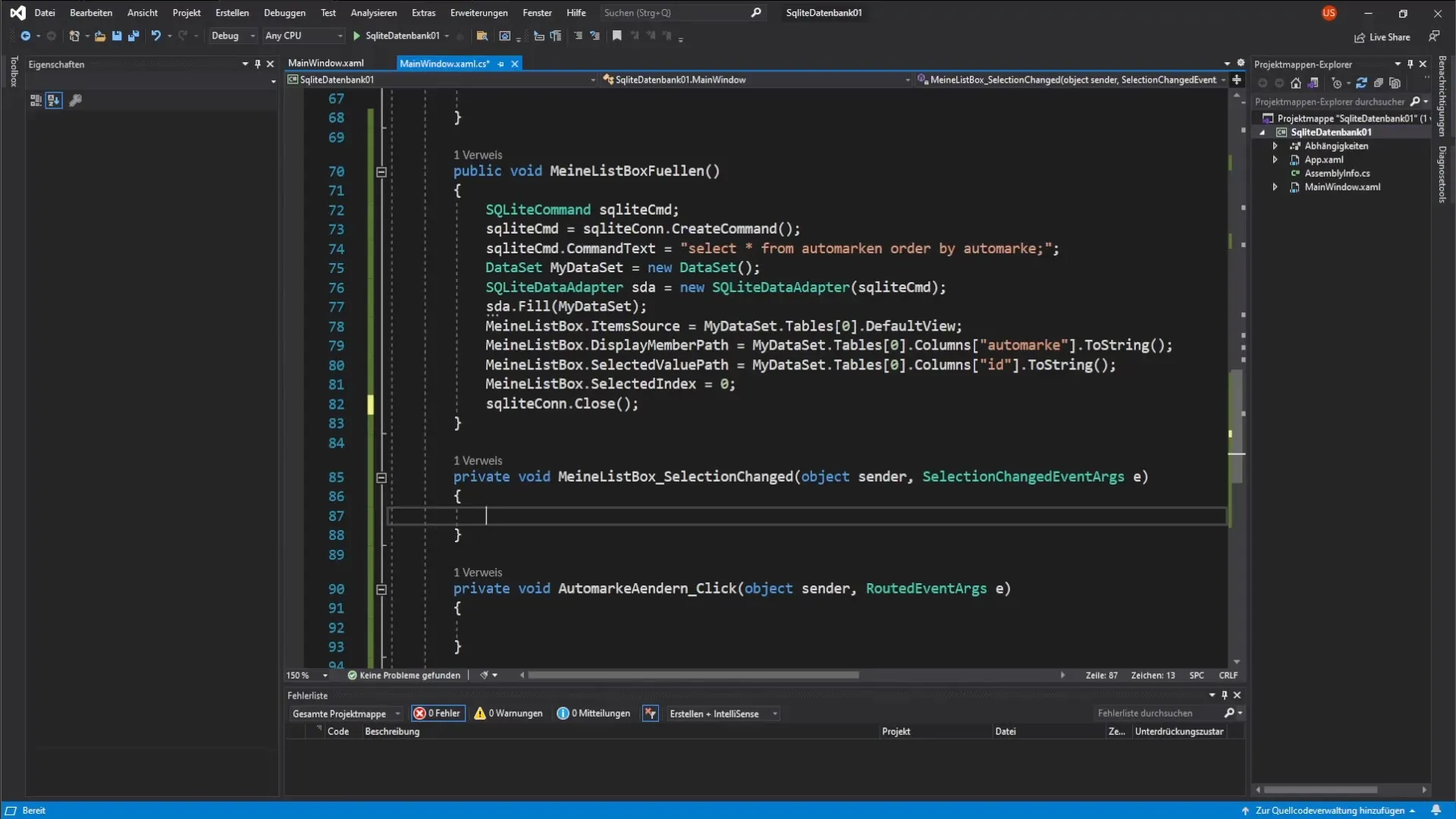This screenshot has height=819, width=1456.
Task: Click the Save All icon
Action: (x=133, y=36)
